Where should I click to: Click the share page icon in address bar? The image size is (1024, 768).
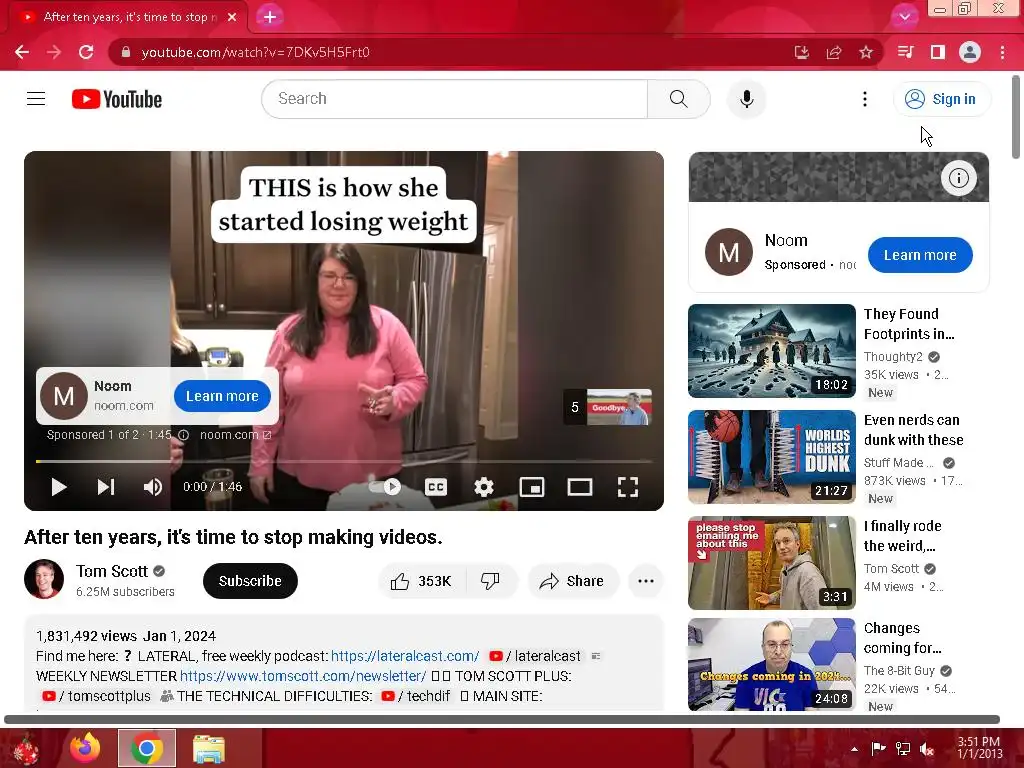834,52
